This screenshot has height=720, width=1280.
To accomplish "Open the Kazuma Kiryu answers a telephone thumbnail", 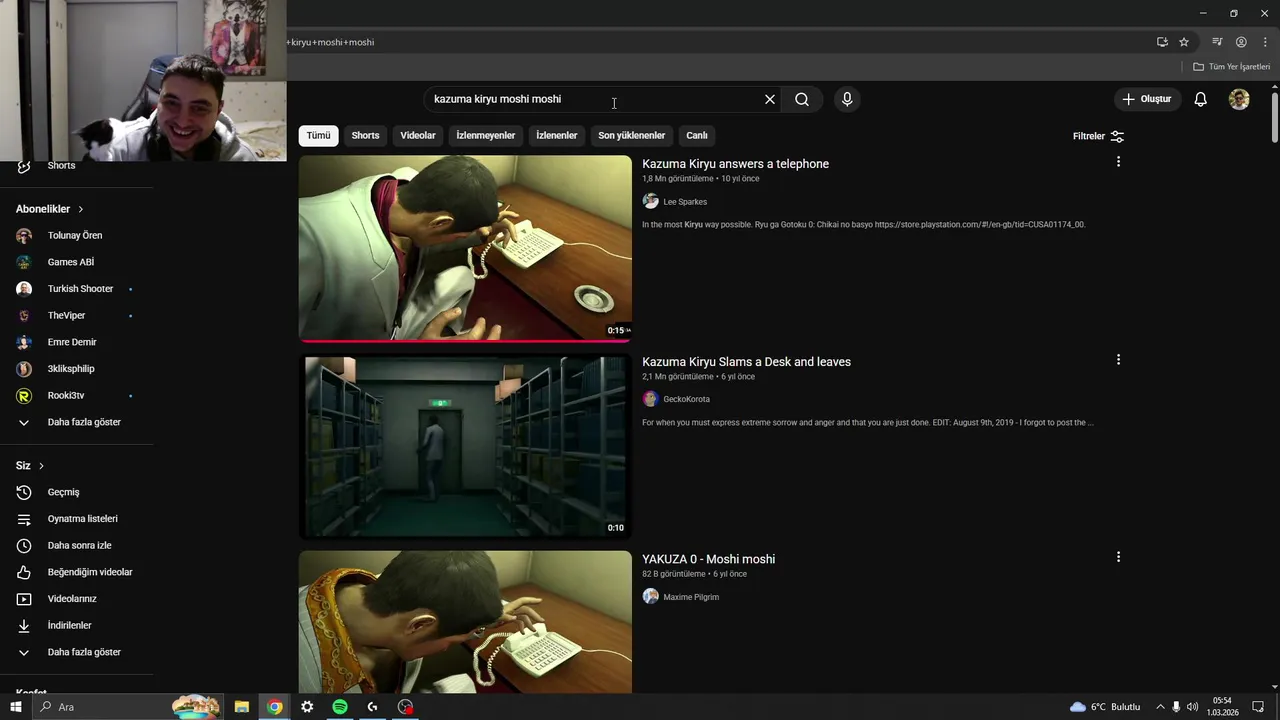I will (465, 248).
